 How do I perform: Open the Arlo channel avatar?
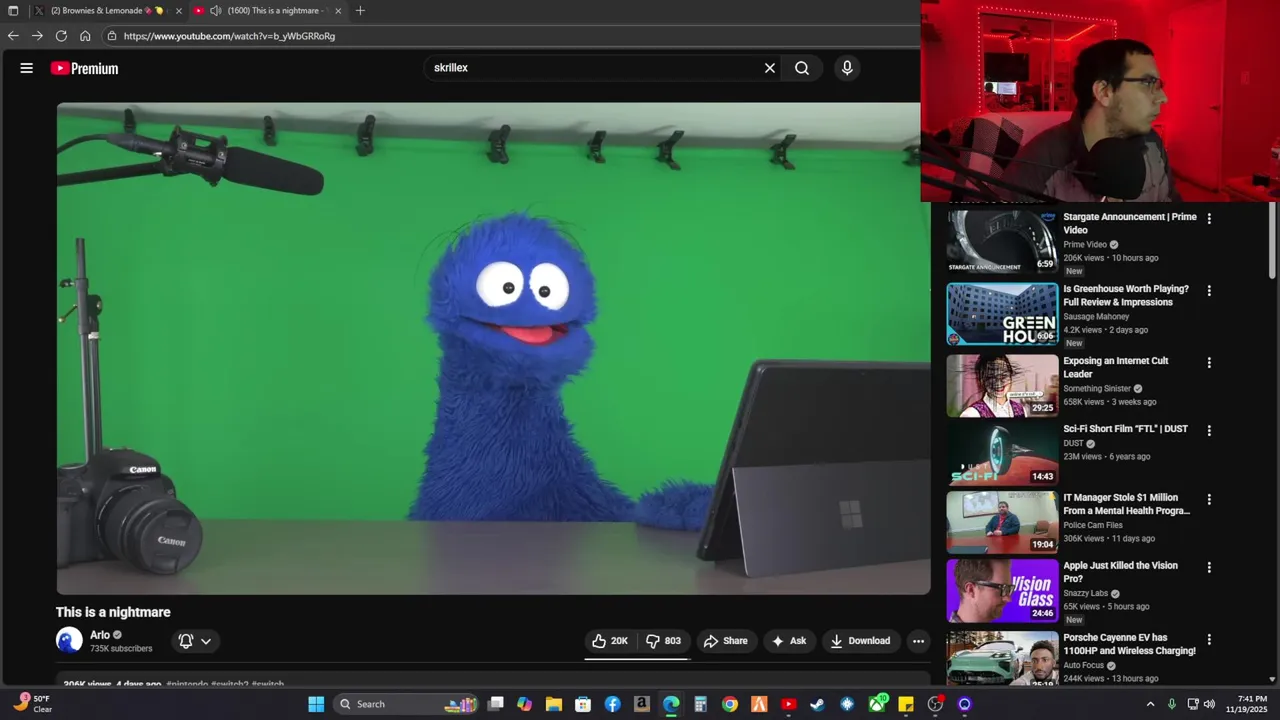(69, 640)
